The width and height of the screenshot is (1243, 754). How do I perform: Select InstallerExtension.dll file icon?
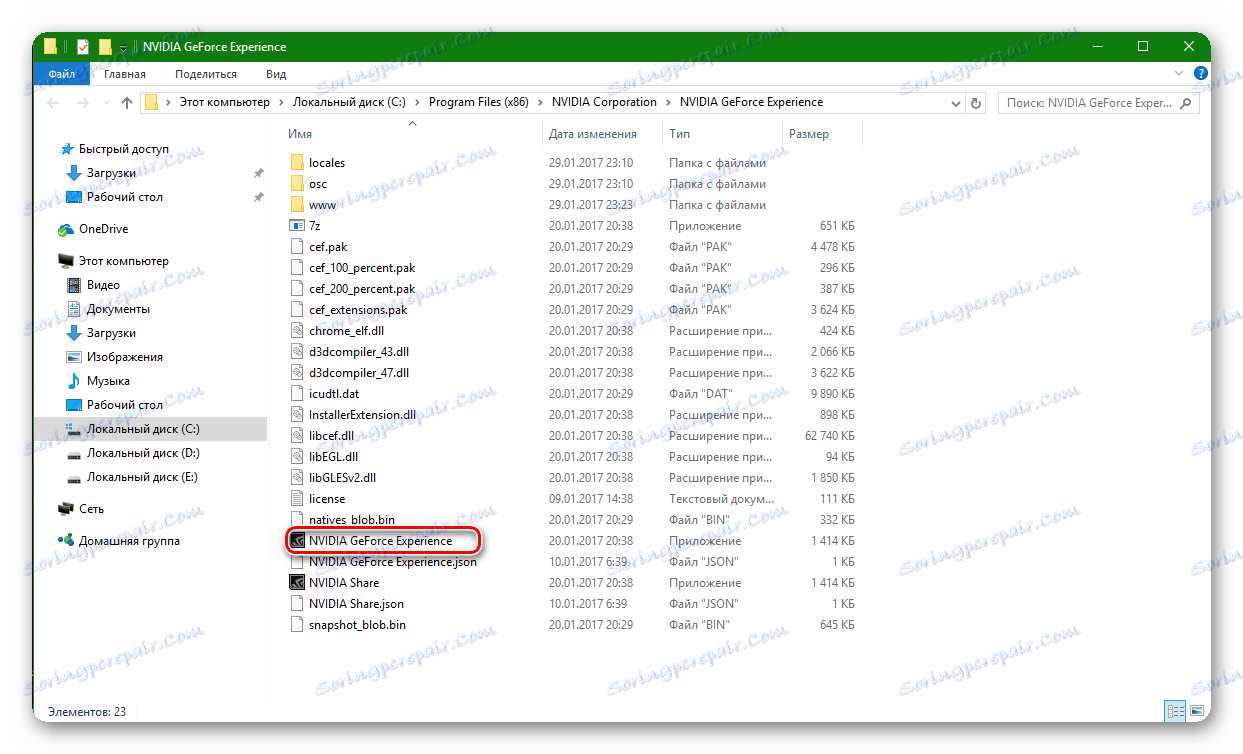[296, 415]
